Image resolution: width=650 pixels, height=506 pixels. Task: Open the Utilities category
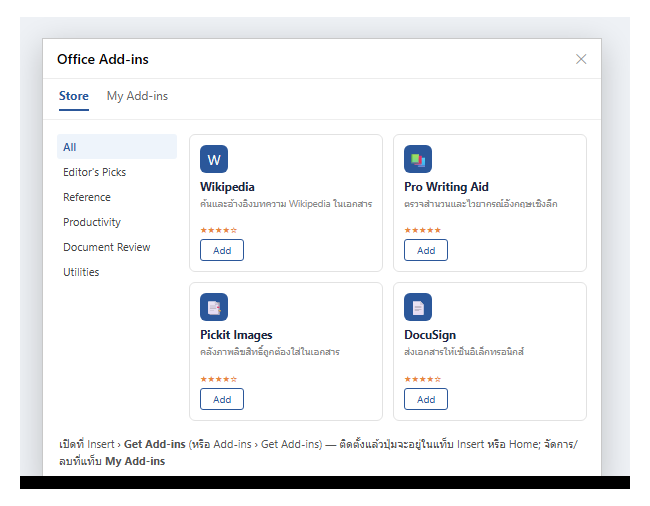(117, 272)
